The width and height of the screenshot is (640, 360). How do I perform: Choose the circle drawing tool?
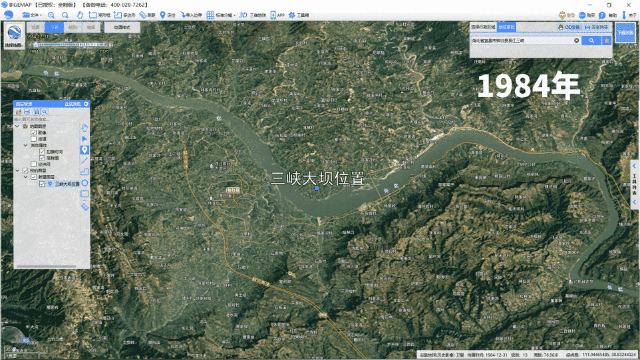point(84,182)
